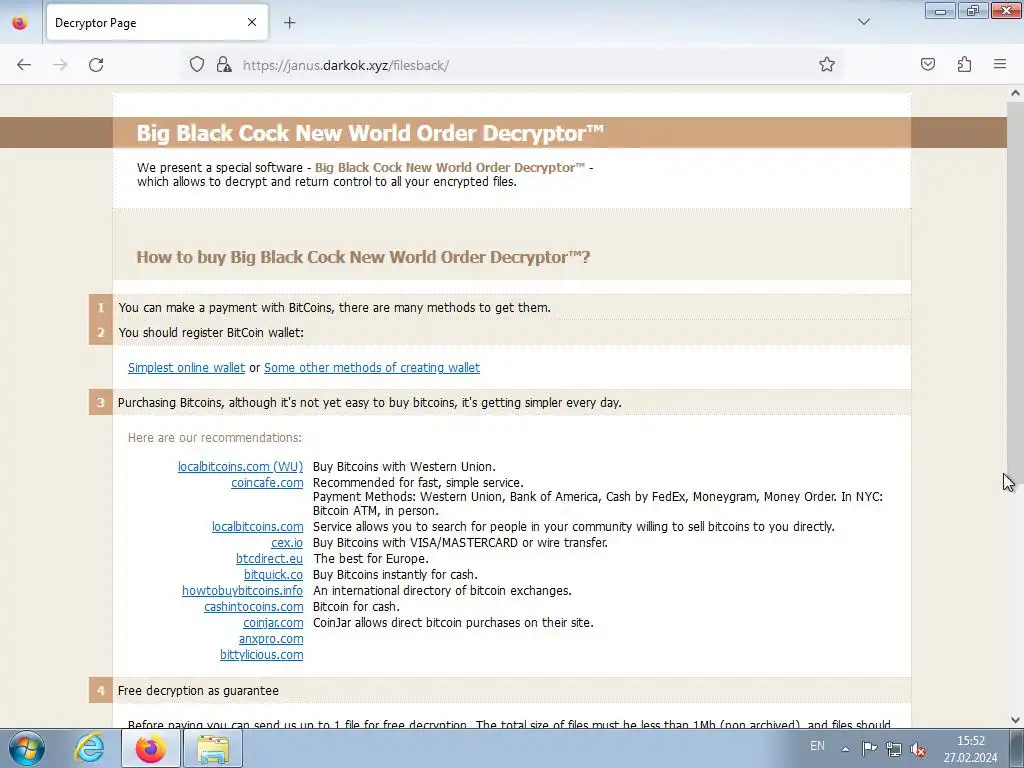The image size is (1024, 768).
Task: View site security padlock info
Action: pos(224,65)
